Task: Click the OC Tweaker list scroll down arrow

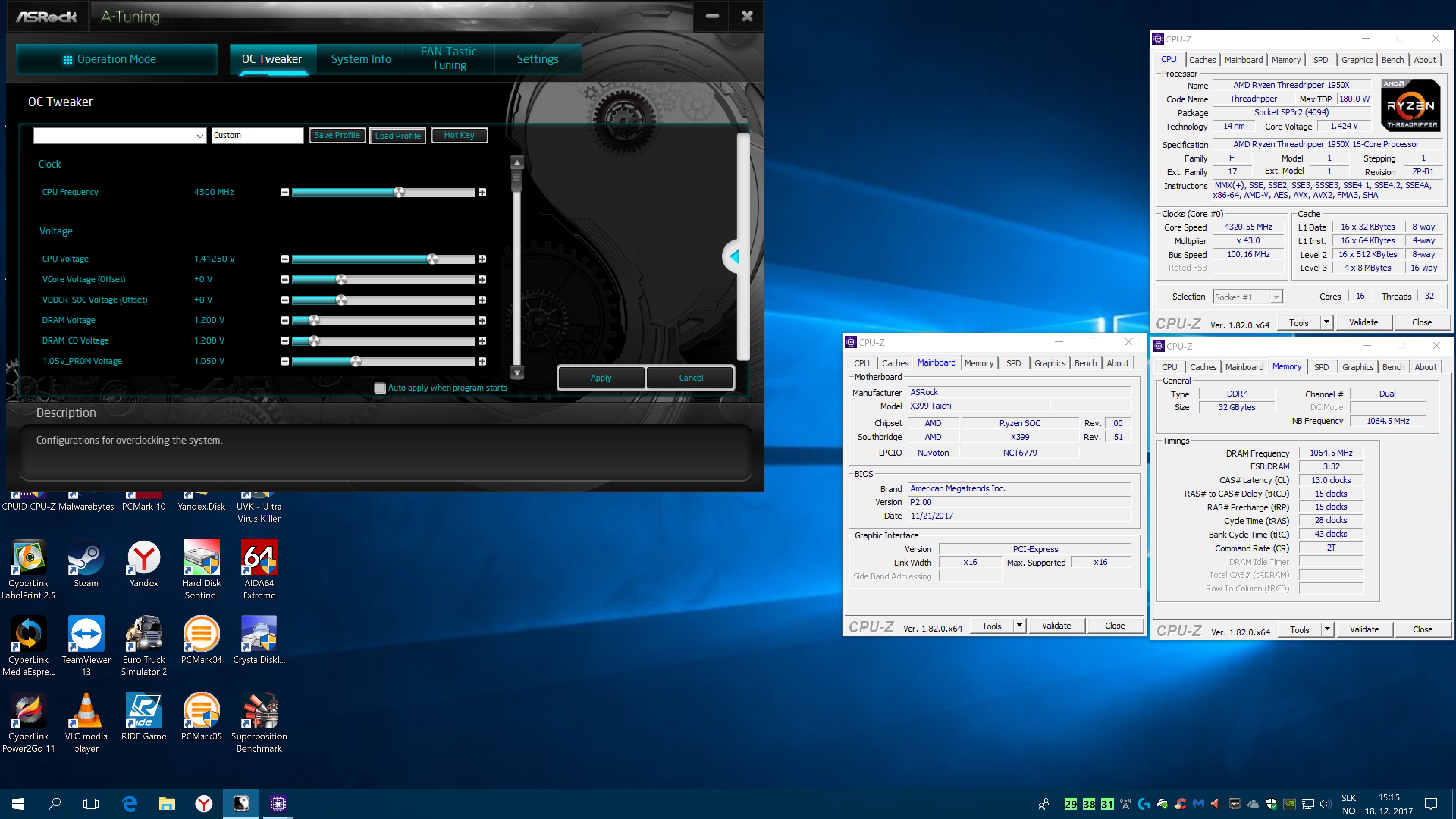Action: coord(517,373)
